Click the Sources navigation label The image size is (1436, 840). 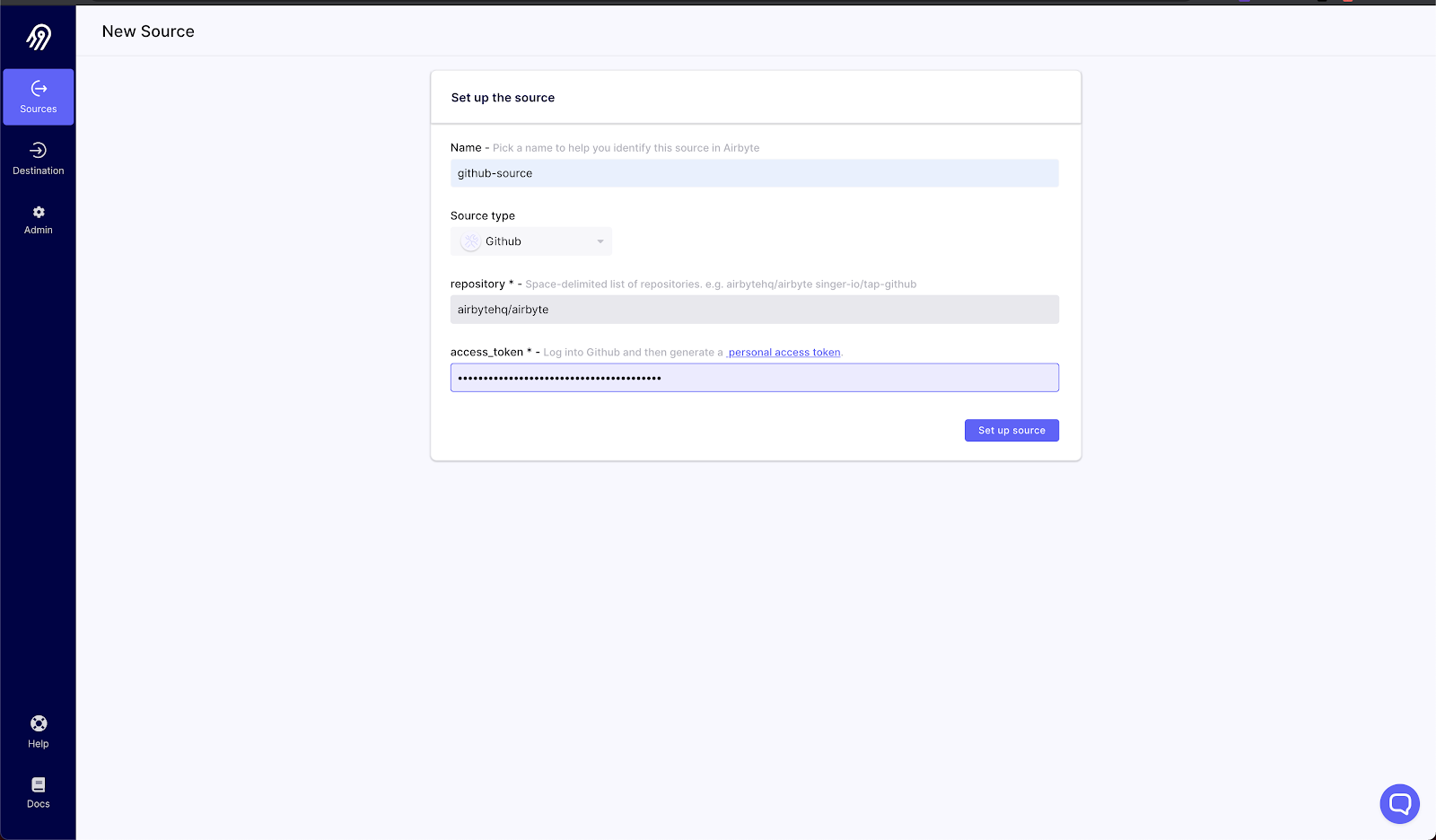coord(38,108)
